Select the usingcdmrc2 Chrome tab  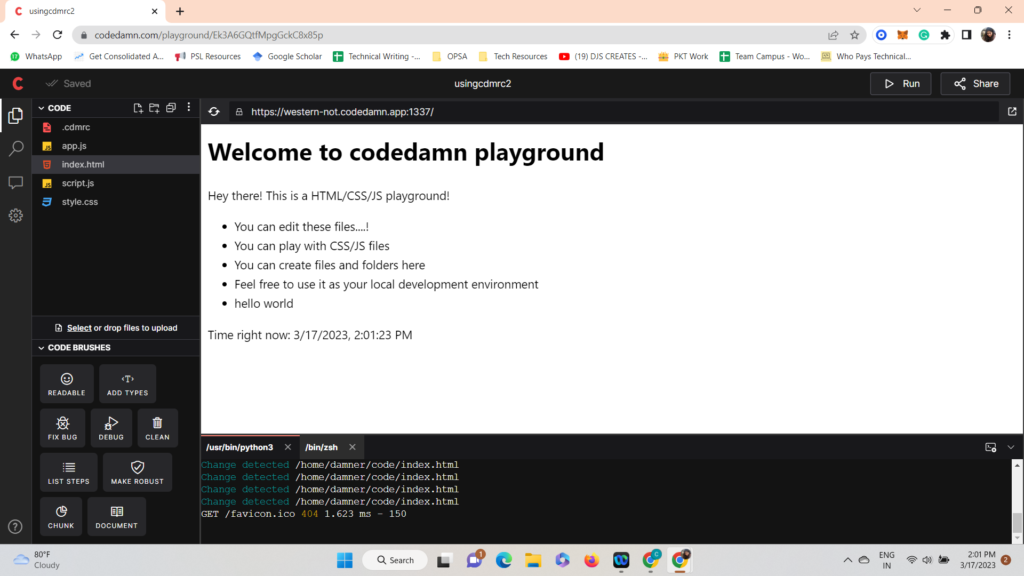pyautogui.click(x=85, y=11)
